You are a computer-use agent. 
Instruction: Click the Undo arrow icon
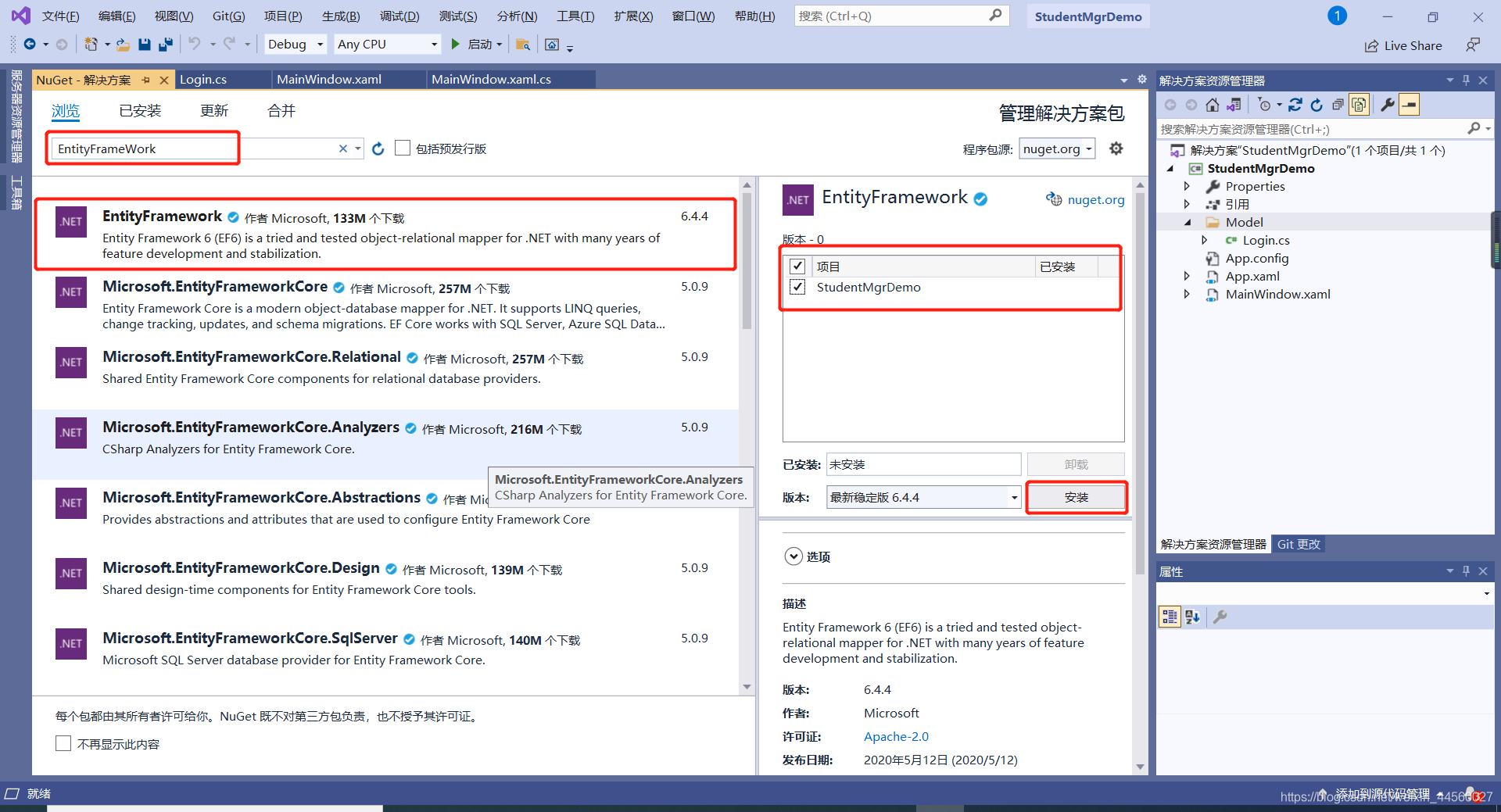(x=195, y=44)
